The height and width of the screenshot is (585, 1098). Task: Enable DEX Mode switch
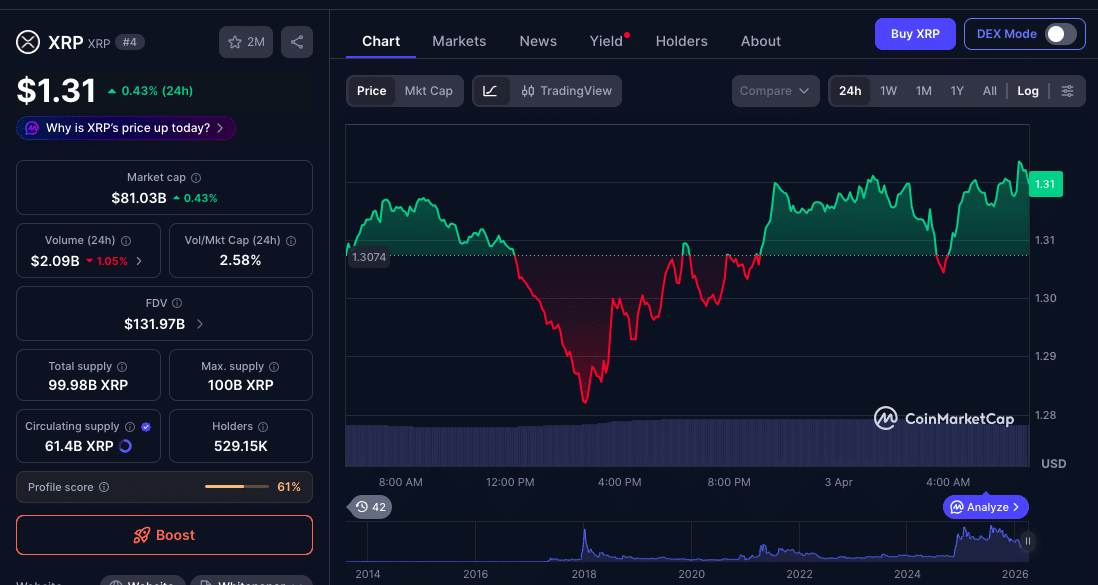[1063, 33]
